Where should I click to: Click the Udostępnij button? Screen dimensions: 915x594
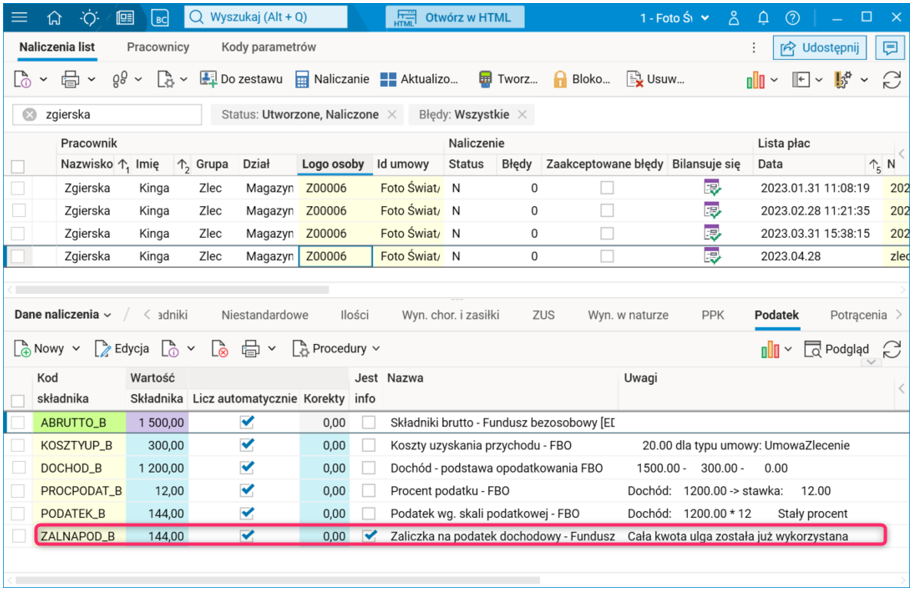[819, 48]
